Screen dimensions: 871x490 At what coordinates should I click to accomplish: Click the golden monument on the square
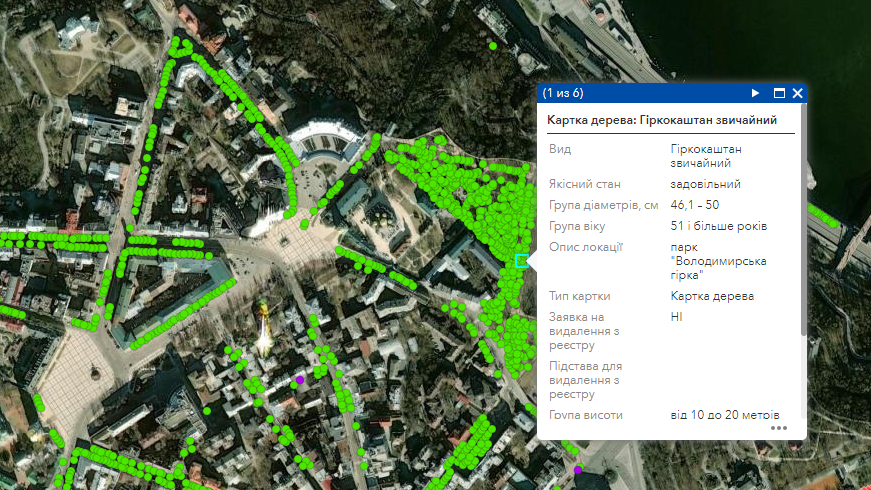tap(265, 328)
